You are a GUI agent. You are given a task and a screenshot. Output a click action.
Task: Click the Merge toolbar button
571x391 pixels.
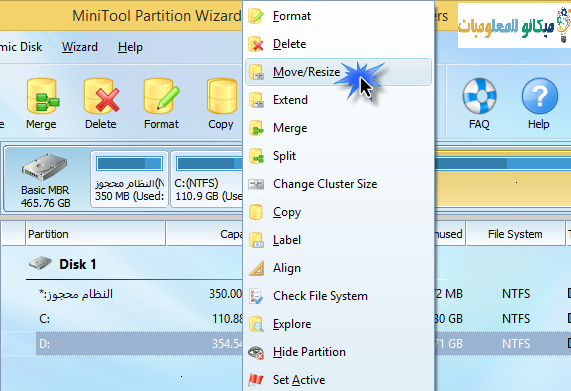click(x=42, y=104)
